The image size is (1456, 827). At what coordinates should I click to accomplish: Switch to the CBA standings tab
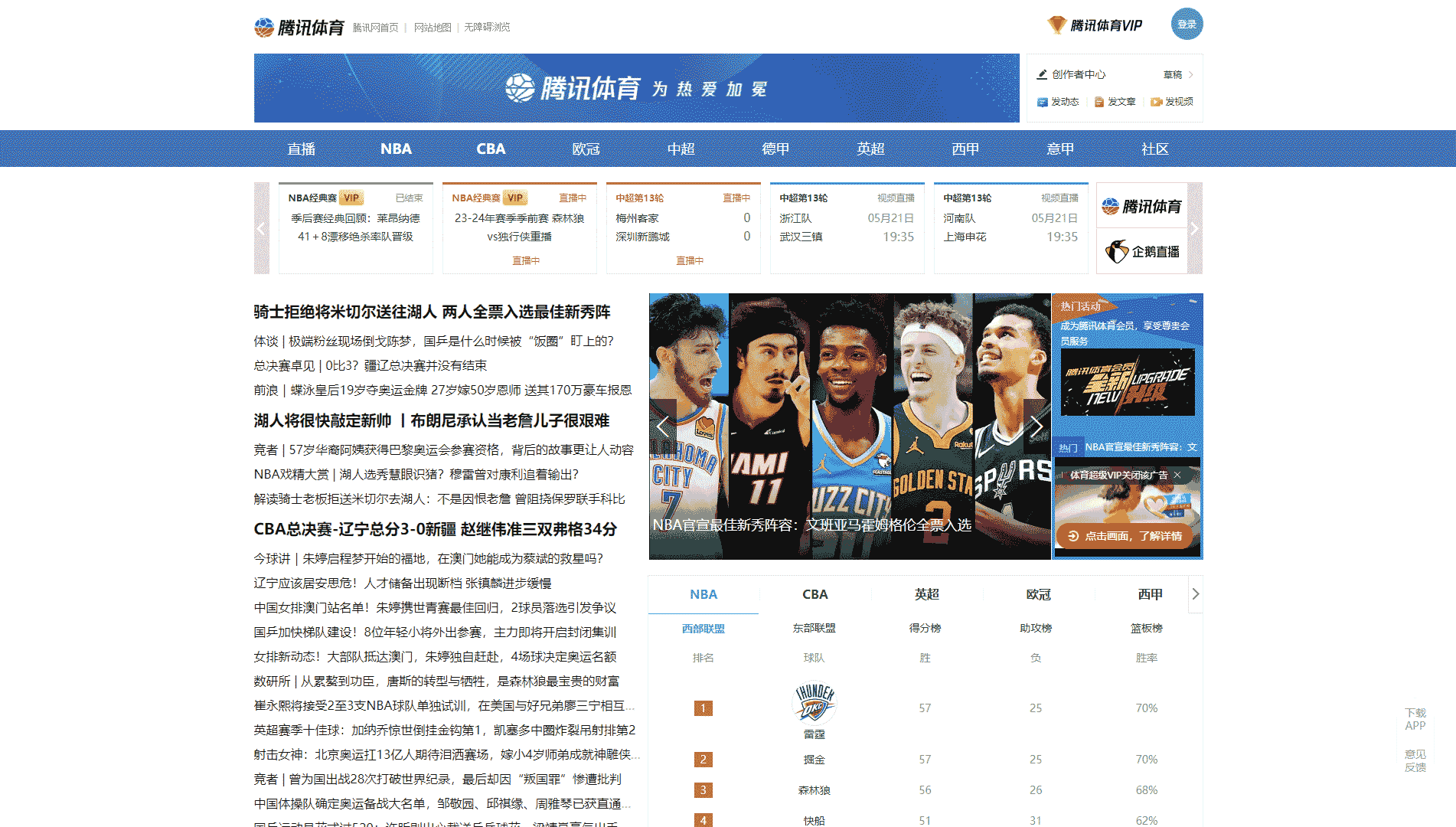pos(815,594)
